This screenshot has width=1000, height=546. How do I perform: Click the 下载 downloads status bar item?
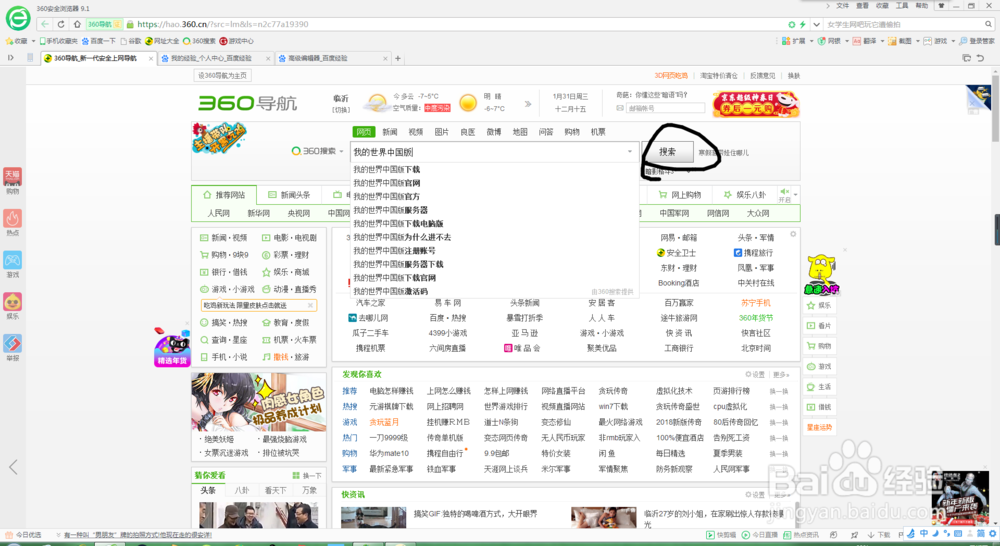[x=879, y=535]
